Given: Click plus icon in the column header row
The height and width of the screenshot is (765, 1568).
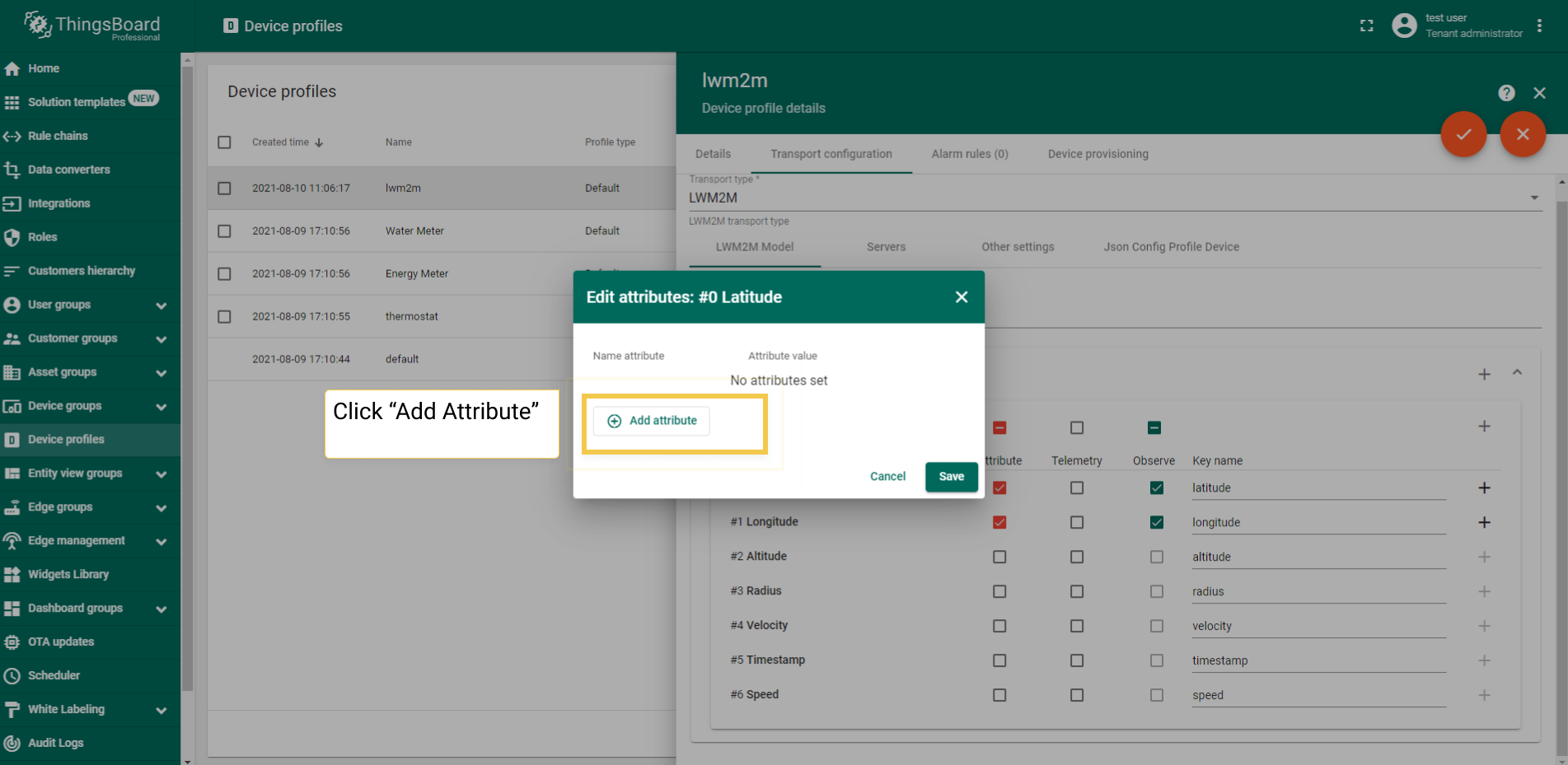Looking at the screenshot, I should point(1484,426).
